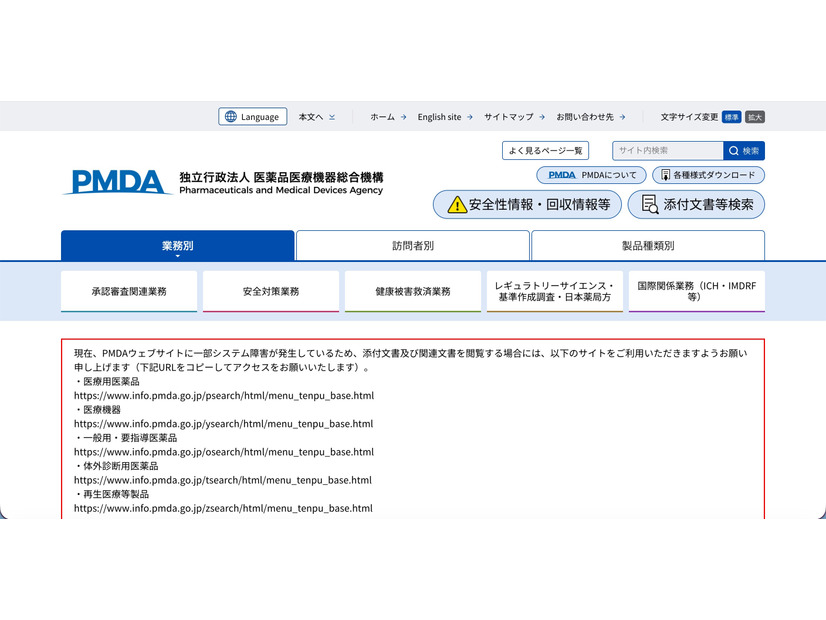Open お問い合わせ先 link
Screen dimensions: 826x620
tap(585, 117)
